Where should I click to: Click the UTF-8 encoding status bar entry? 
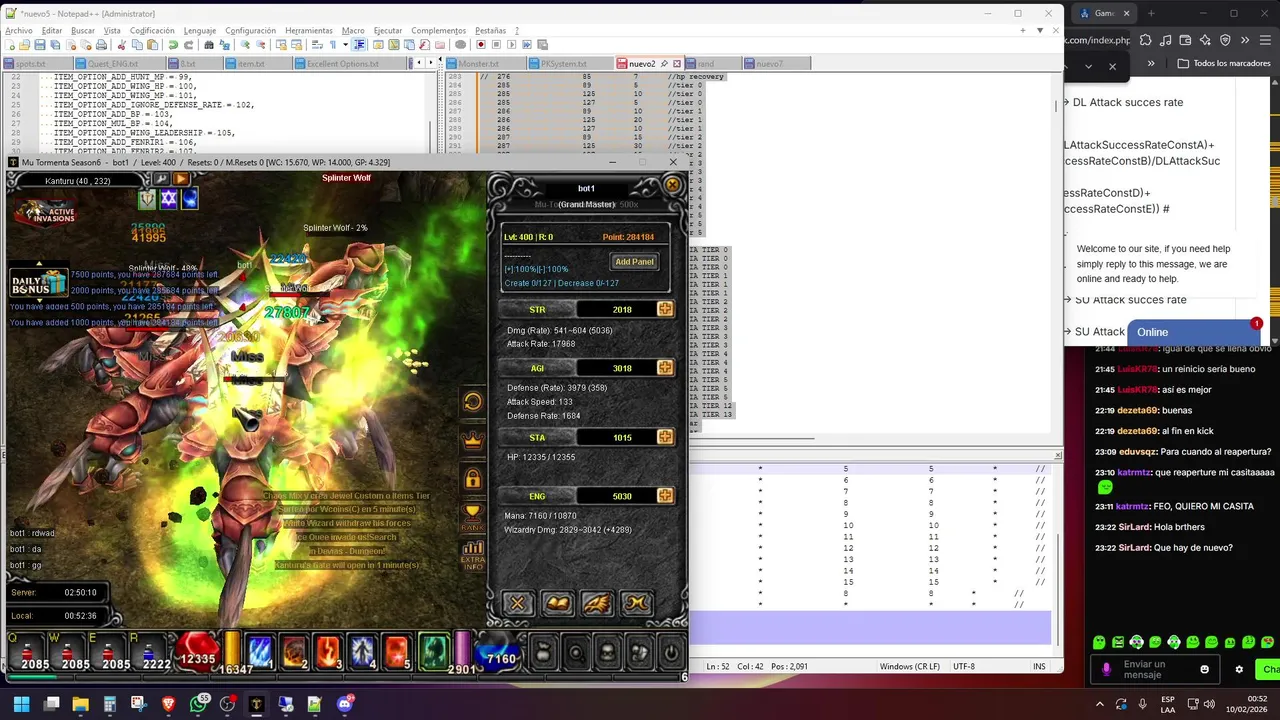(964, 666)
